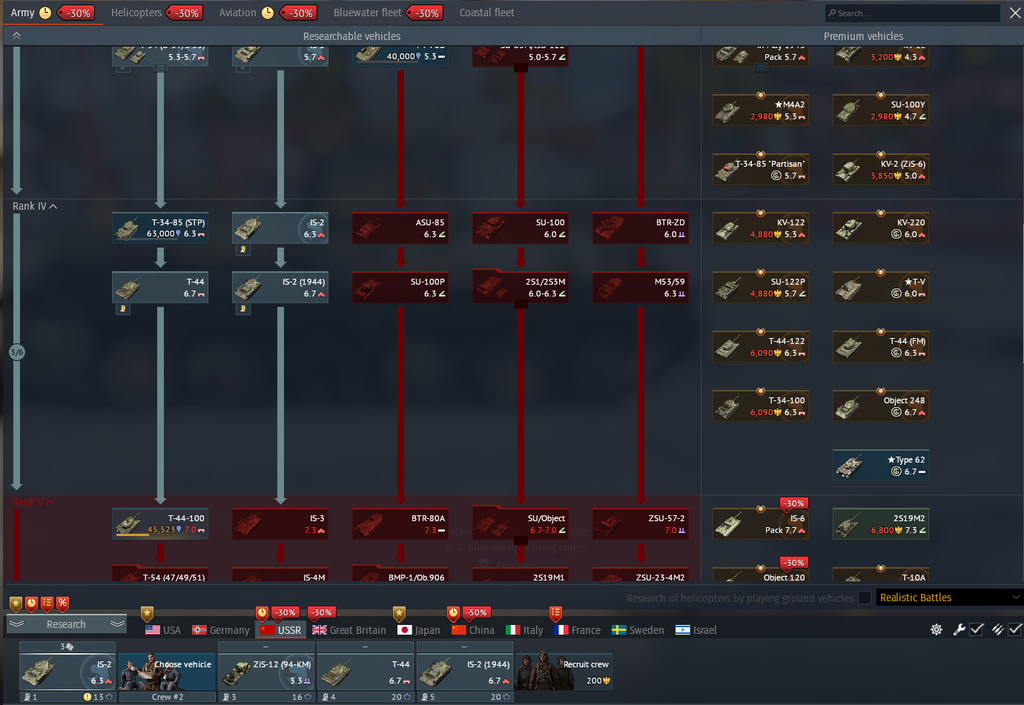This screenshot has width=1024, height=705.
Task: Select the SU-100Y premium card
Action: (x=881, y=110)
